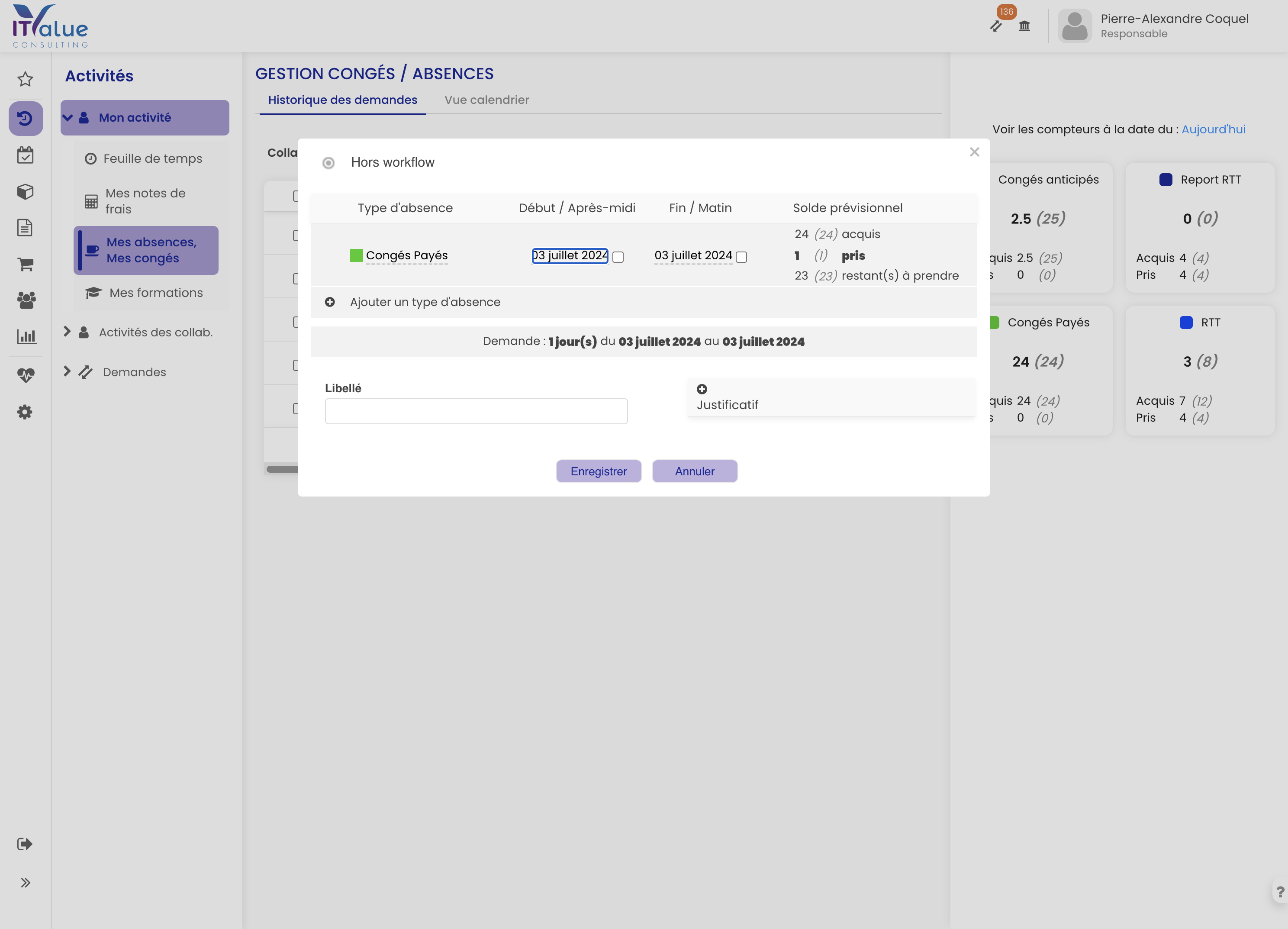The image size is (1288, 929).
Task: Expand the Activités des collab. section
Action: pos(67,331)
